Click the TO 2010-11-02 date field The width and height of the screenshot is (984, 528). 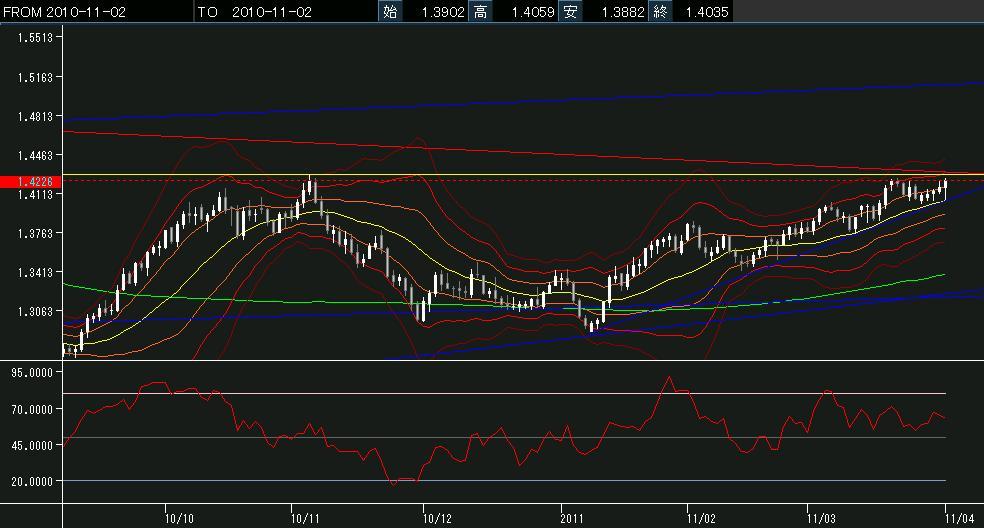pos(255,12)
